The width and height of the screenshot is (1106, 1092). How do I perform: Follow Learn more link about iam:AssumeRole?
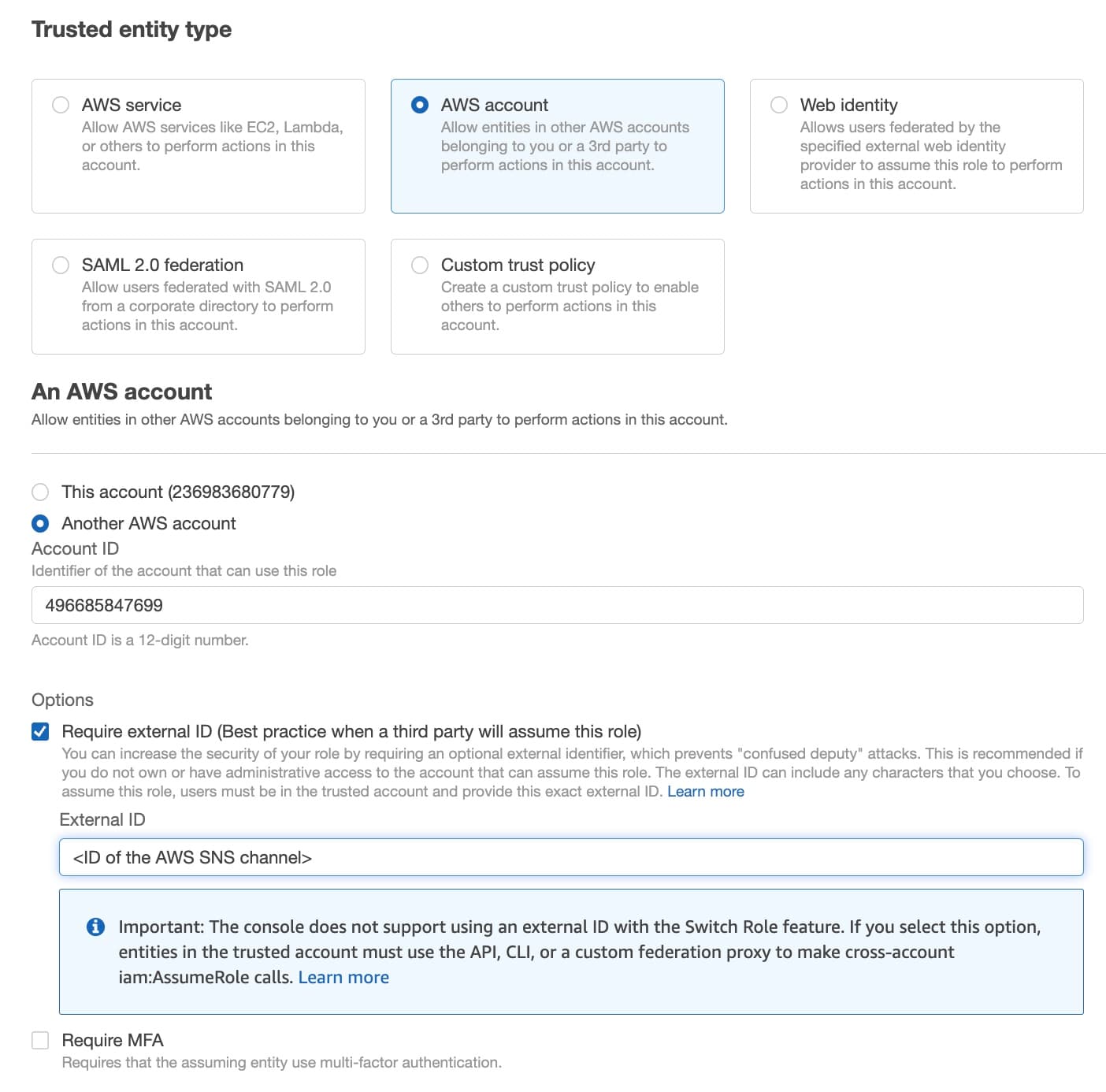tap(343, 977)
